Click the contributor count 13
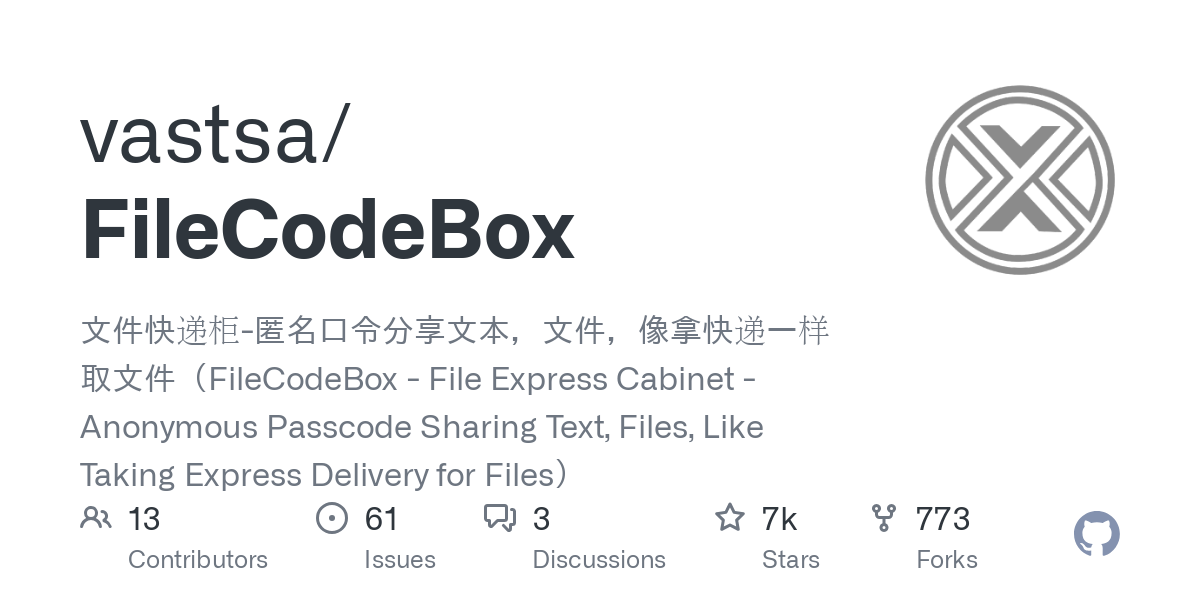 [144, 519]
